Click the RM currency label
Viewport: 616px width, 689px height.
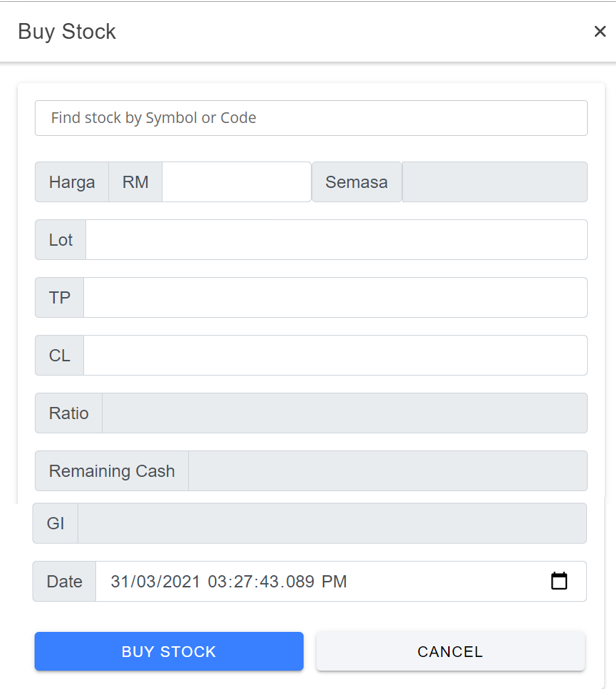(135, 182)
